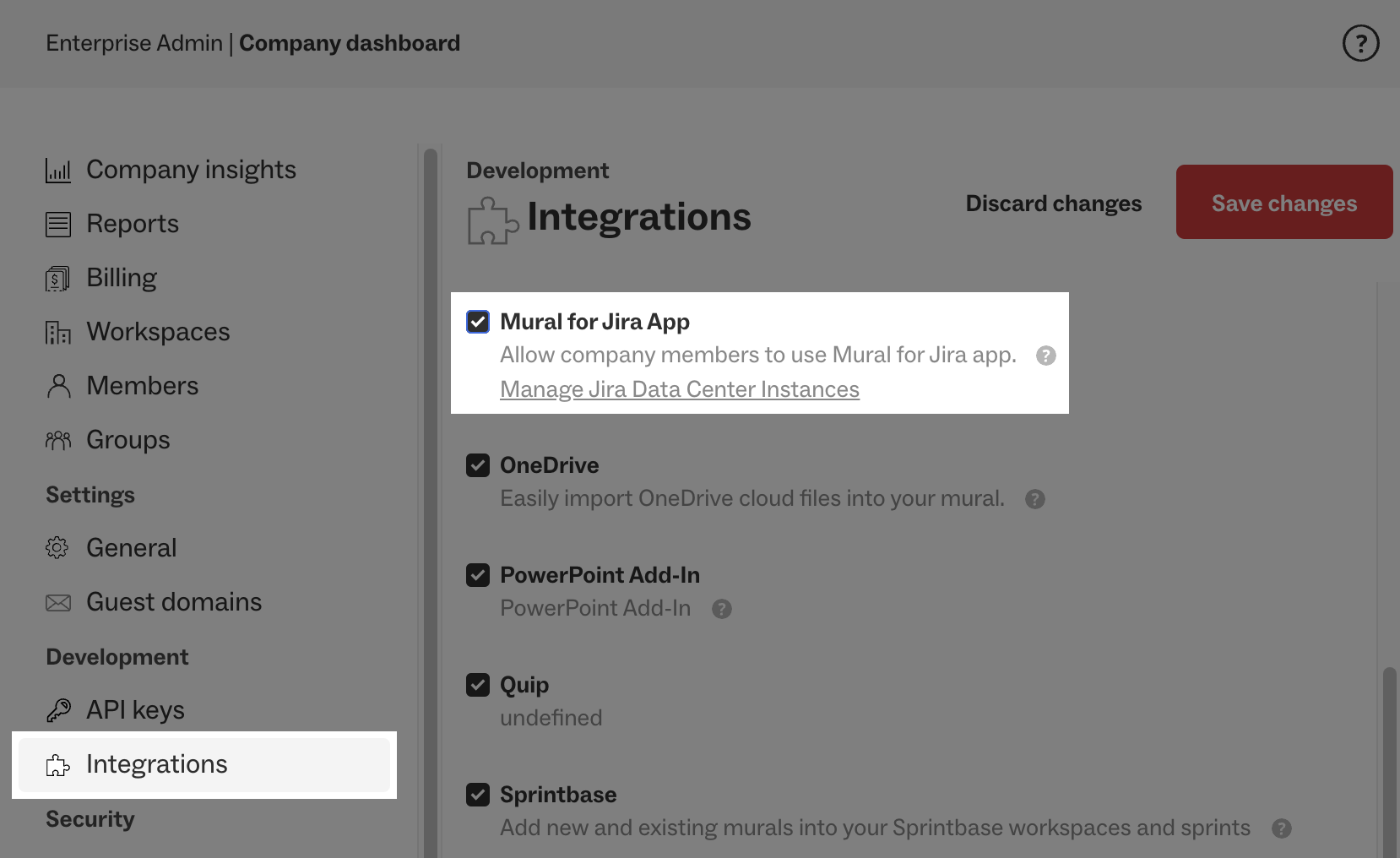This screenshot has height=858, width=1400.
Task: Navigate to the Security section
Action: 90,817
